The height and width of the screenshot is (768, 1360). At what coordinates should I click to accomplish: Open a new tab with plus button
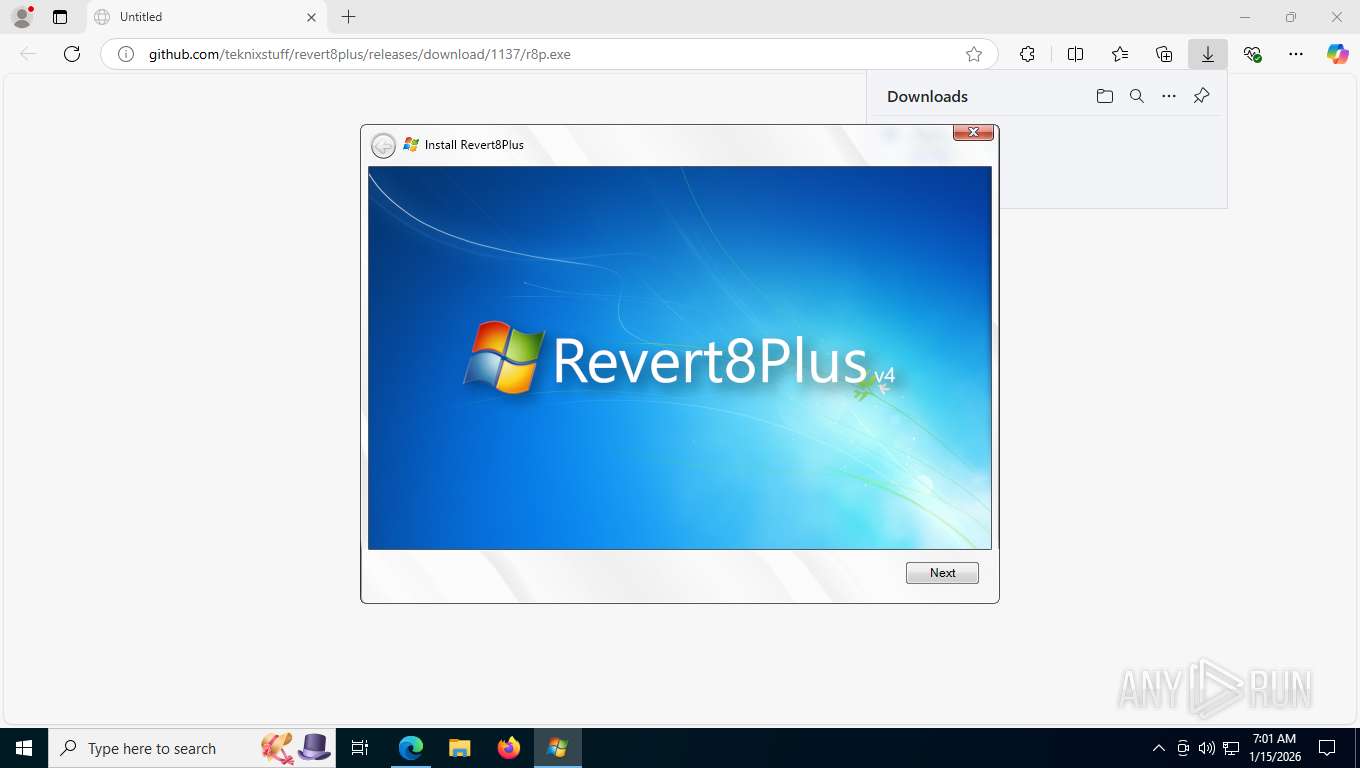click(x=348, y=17)
